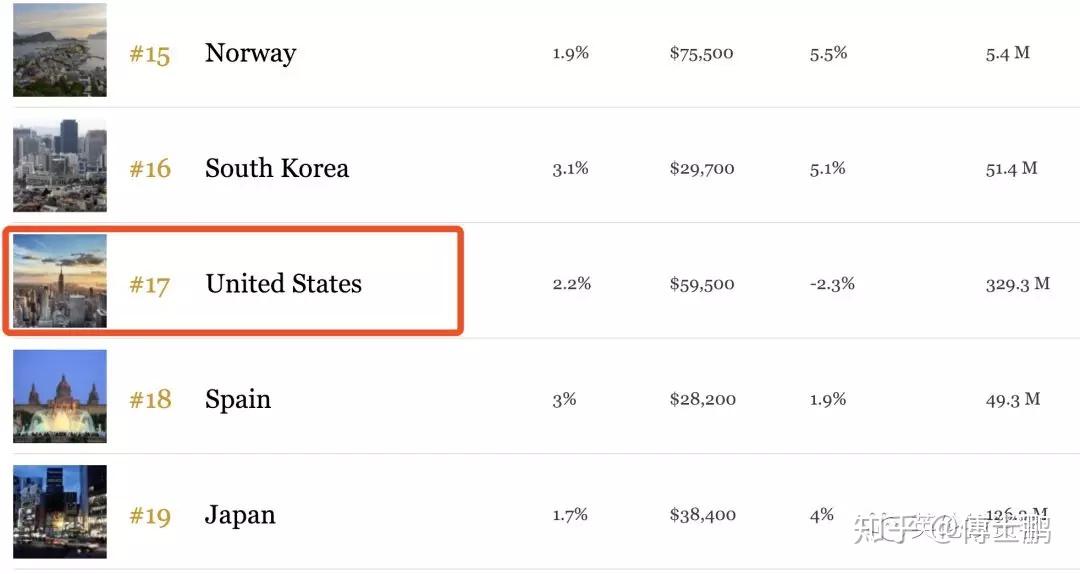1080x574 pixels.
Task: Click the Norway country name
Action: coord(251,53)
